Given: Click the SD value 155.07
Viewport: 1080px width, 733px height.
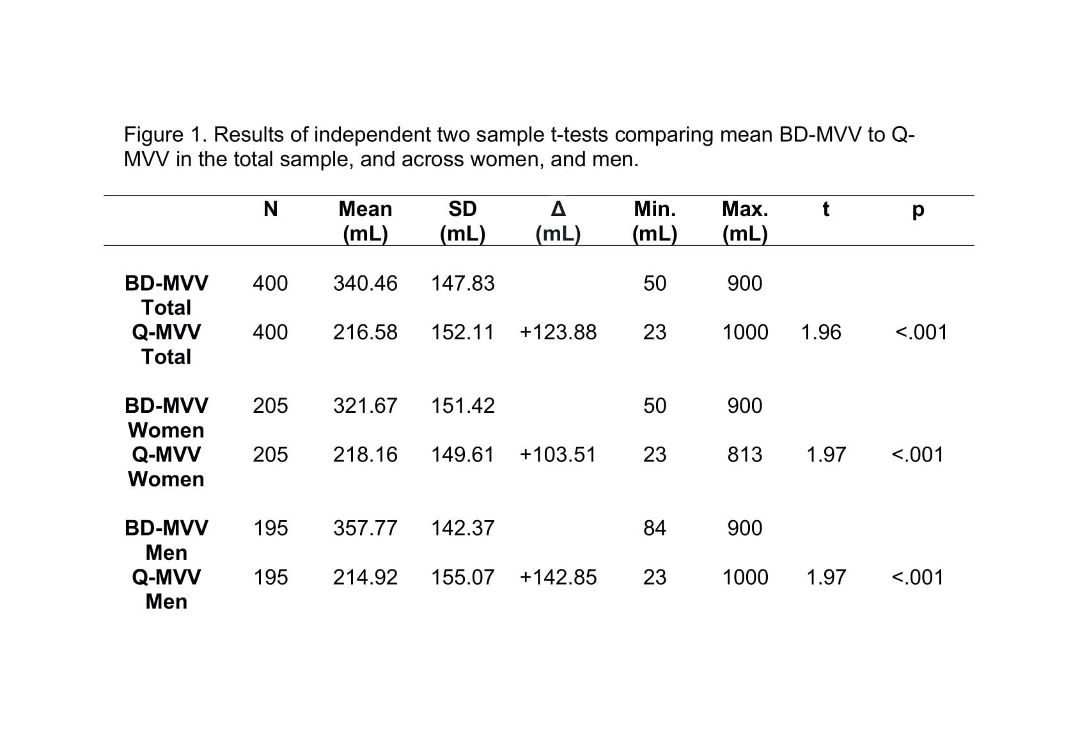Looking at the screenshot, I should click(463, 577).
